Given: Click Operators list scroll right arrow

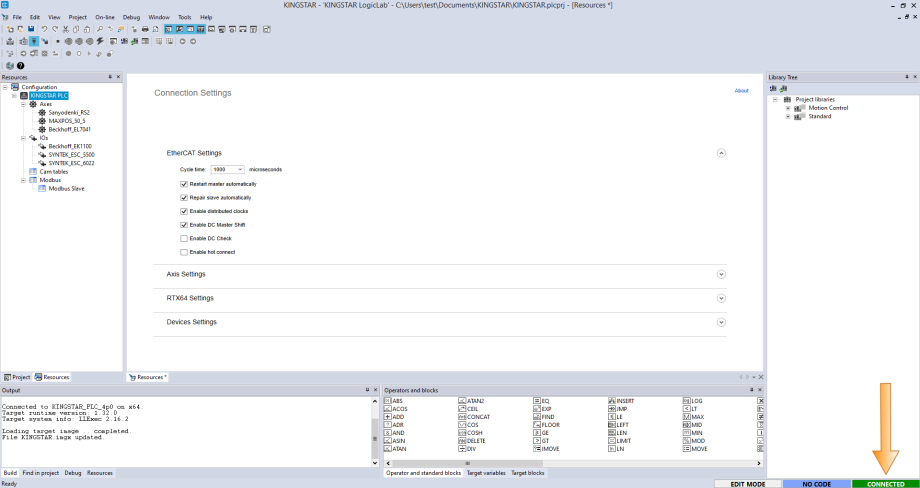Looking at the screenshot, I should 760,463.
